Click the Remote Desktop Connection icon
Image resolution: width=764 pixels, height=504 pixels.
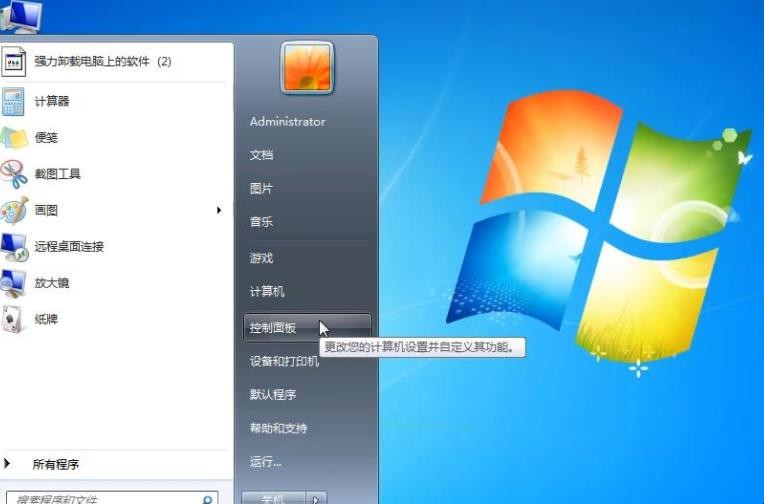click(x=14, y=247)
